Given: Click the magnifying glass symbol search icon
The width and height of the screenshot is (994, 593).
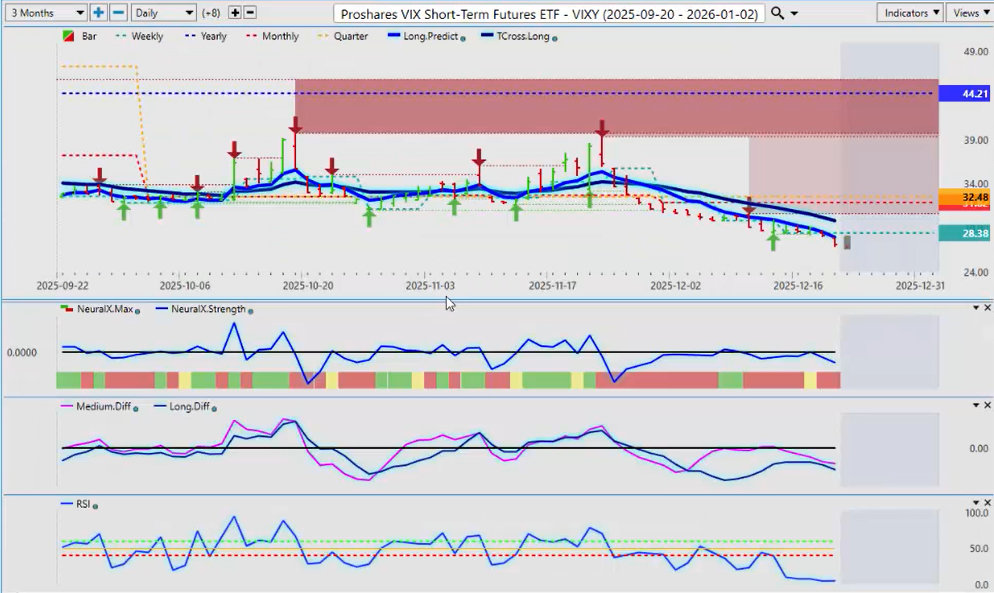Looking at the screenshot, I should tap(776, 13).
